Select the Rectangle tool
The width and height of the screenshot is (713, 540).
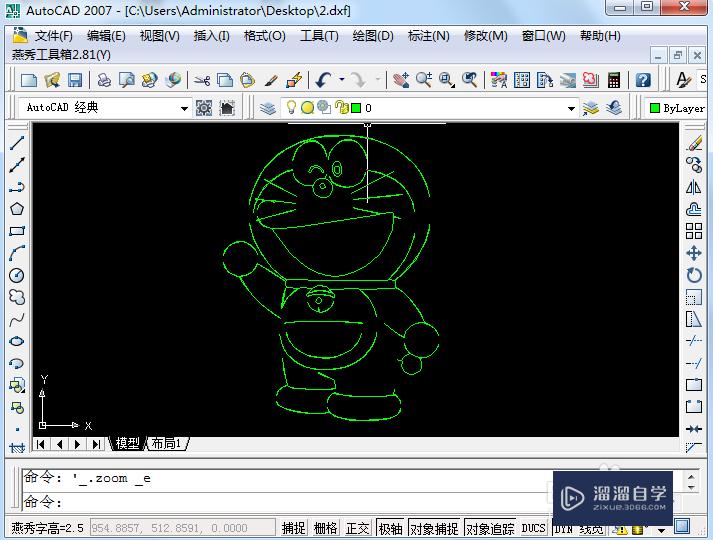point(17,231)
